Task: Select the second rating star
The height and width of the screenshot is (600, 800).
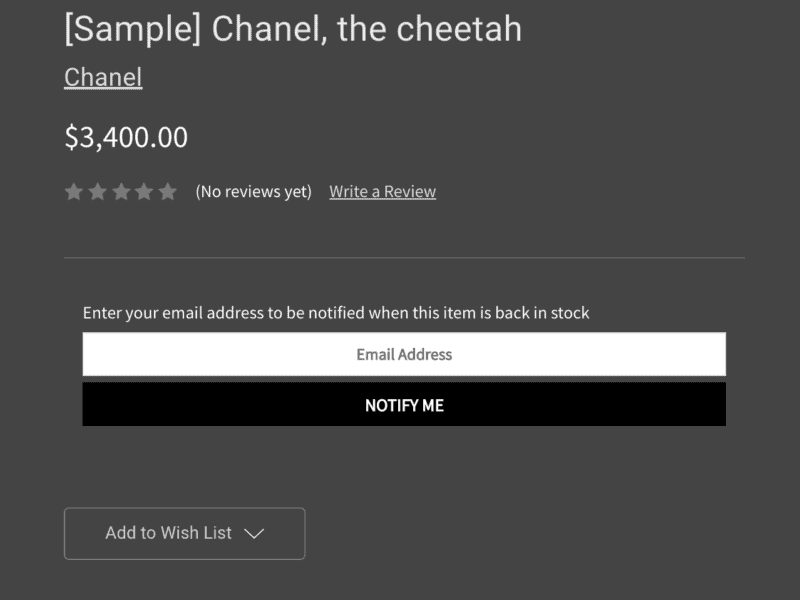Action: pyautogui.click(x=96, y=190)
